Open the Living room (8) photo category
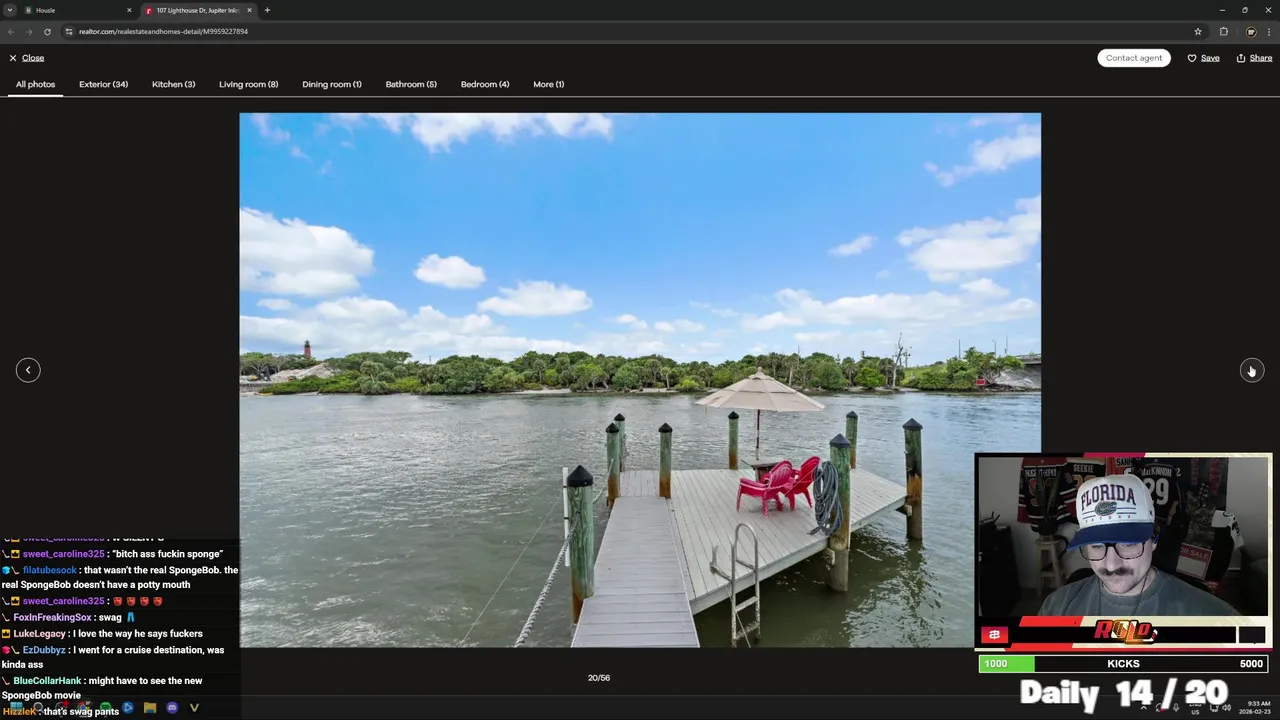This screenshot has height=720, width=1280. pos(248,84)
